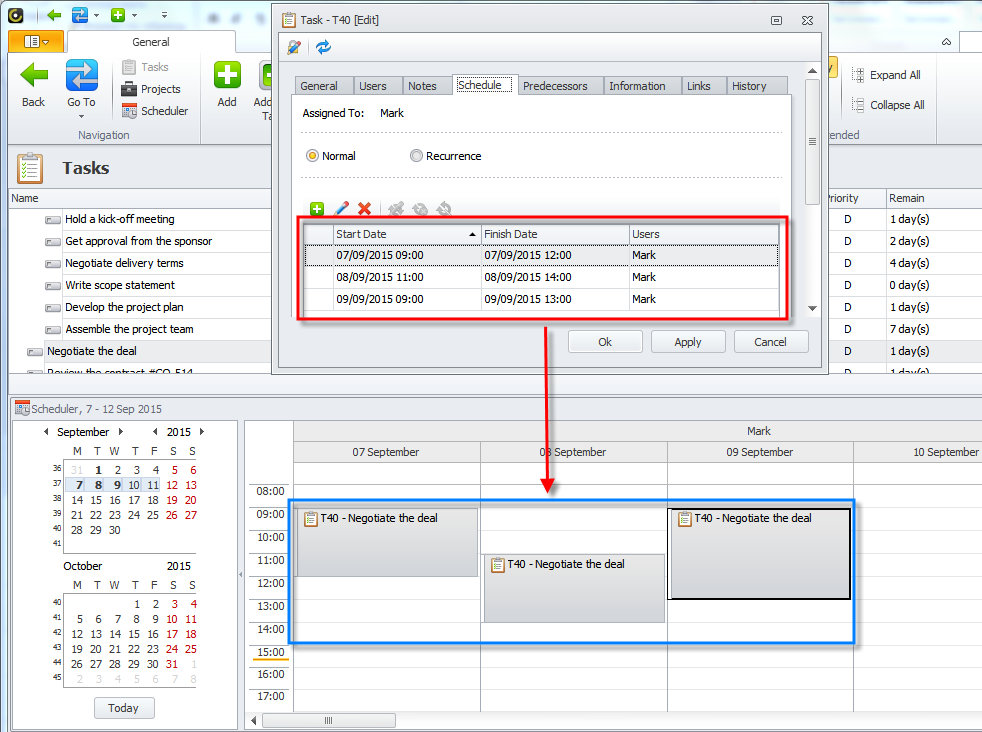The image size is (982, 732).
Task: Add a new schedule entry with green plus
Action: click(x=317, y=209)
